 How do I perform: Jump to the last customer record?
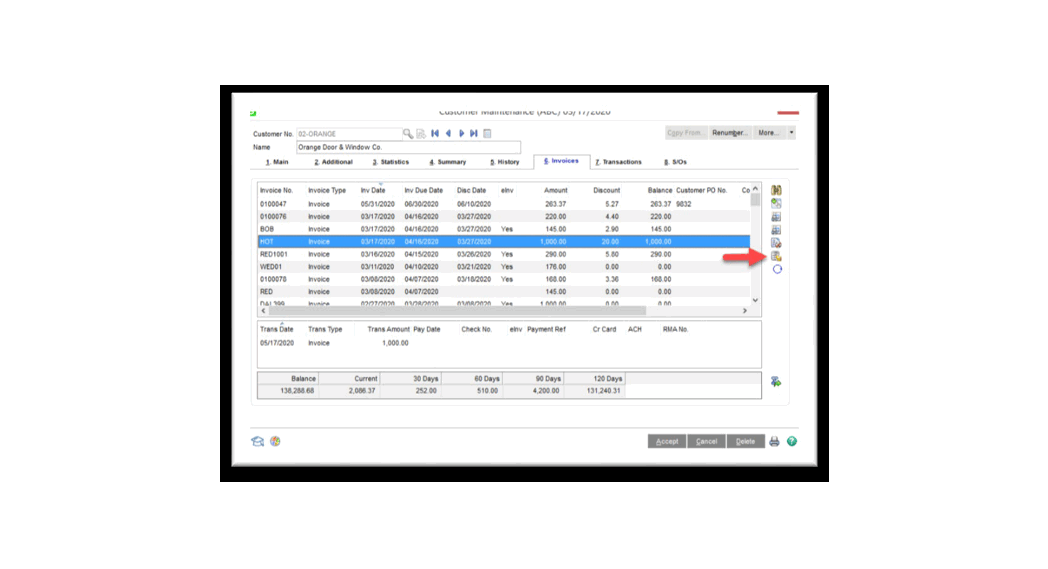pos(474,134)
